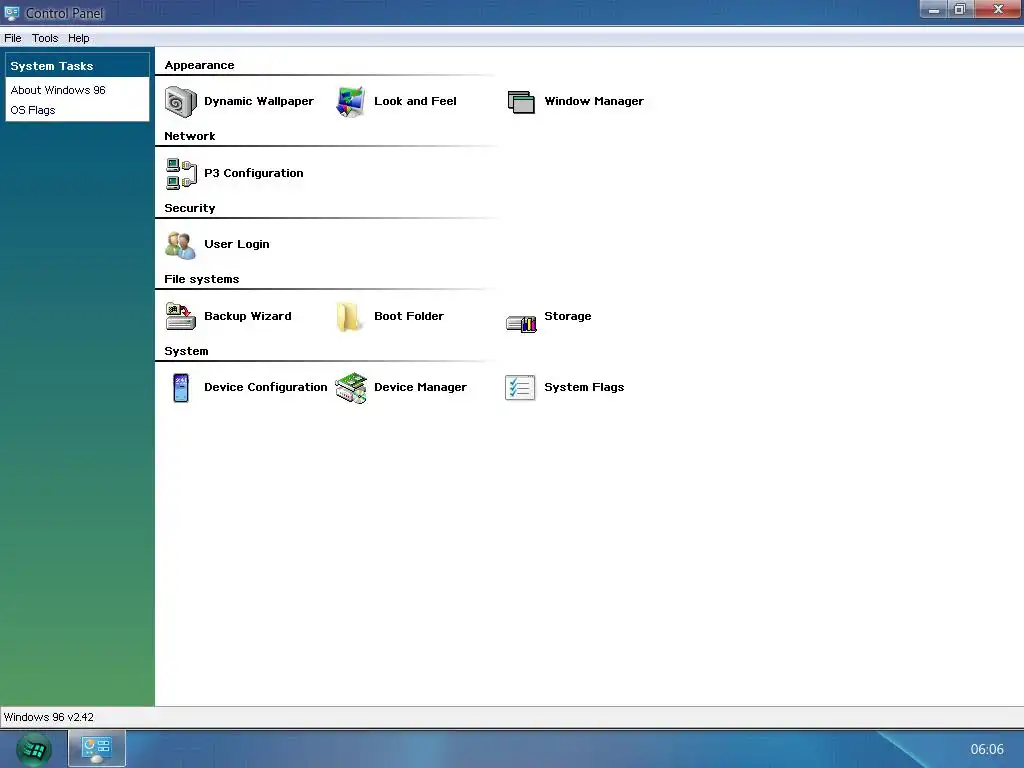The width and height of the screenshot is (1024, 768).
Task: Click the Backup Wizard label
Action: click(x=248, y=316)
